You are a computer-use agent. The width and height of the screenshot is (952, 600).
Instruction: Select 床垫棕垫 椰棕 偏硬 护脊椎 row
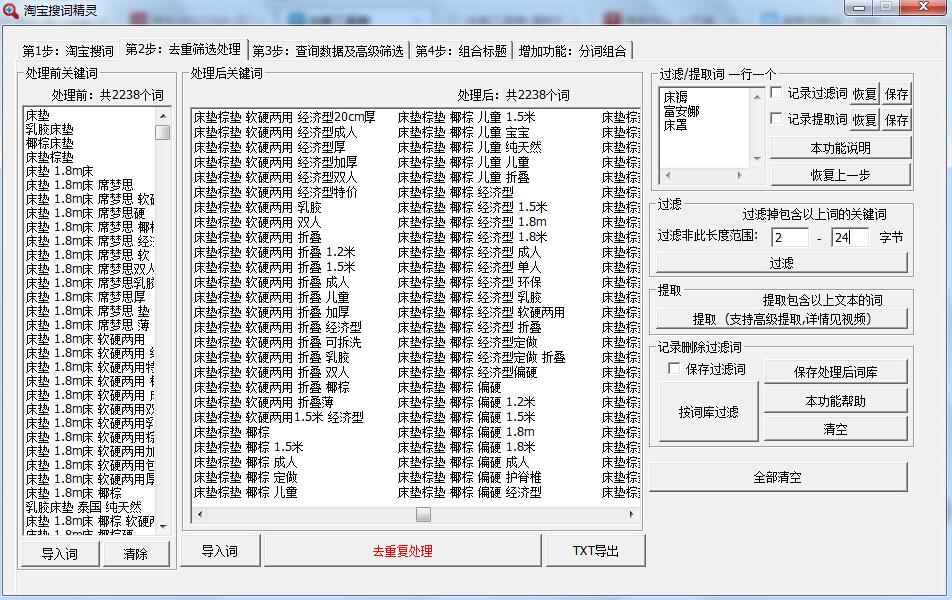[470, 477]
